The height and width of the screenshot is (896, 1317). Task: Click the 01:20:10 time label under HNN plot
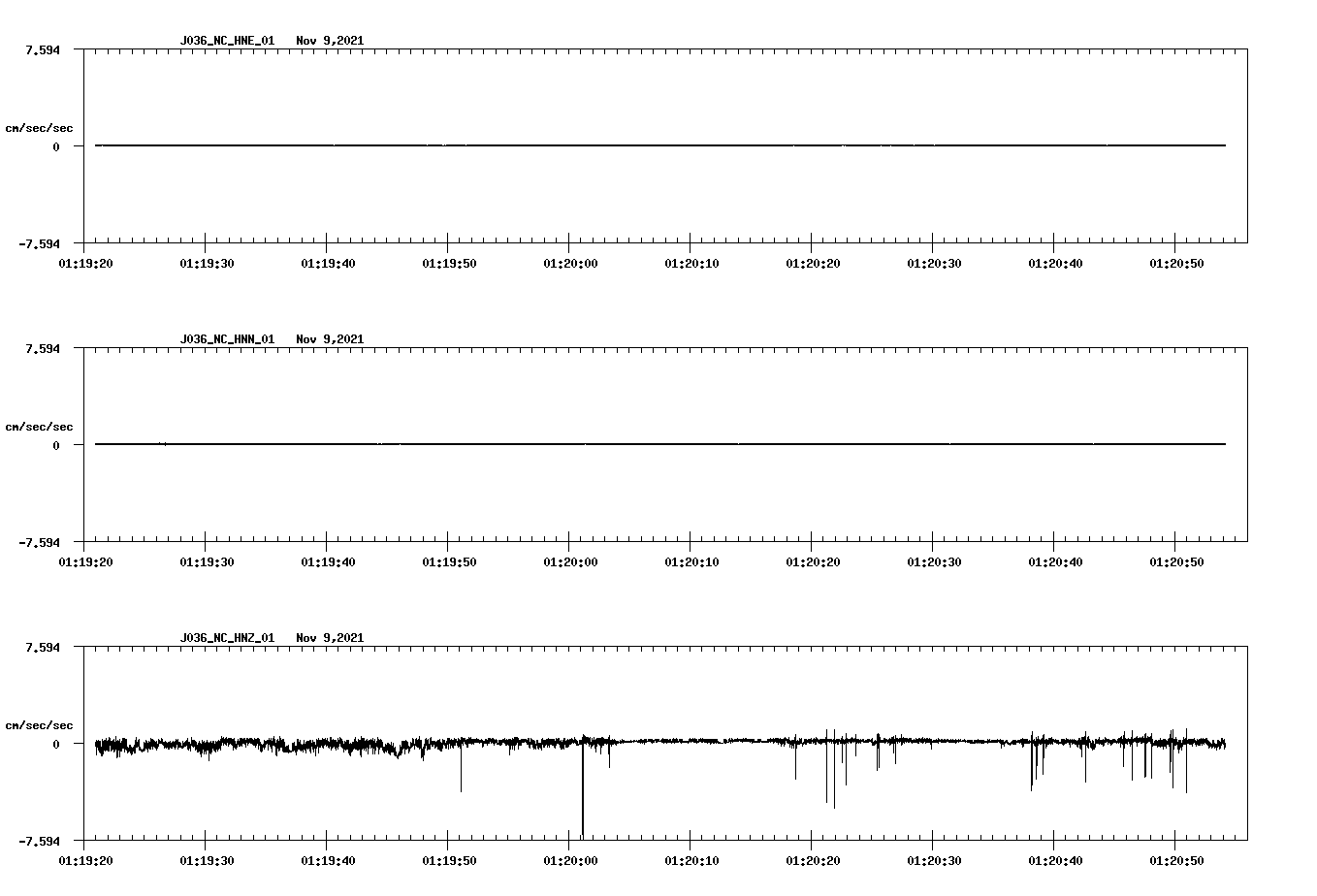(691, 561)
